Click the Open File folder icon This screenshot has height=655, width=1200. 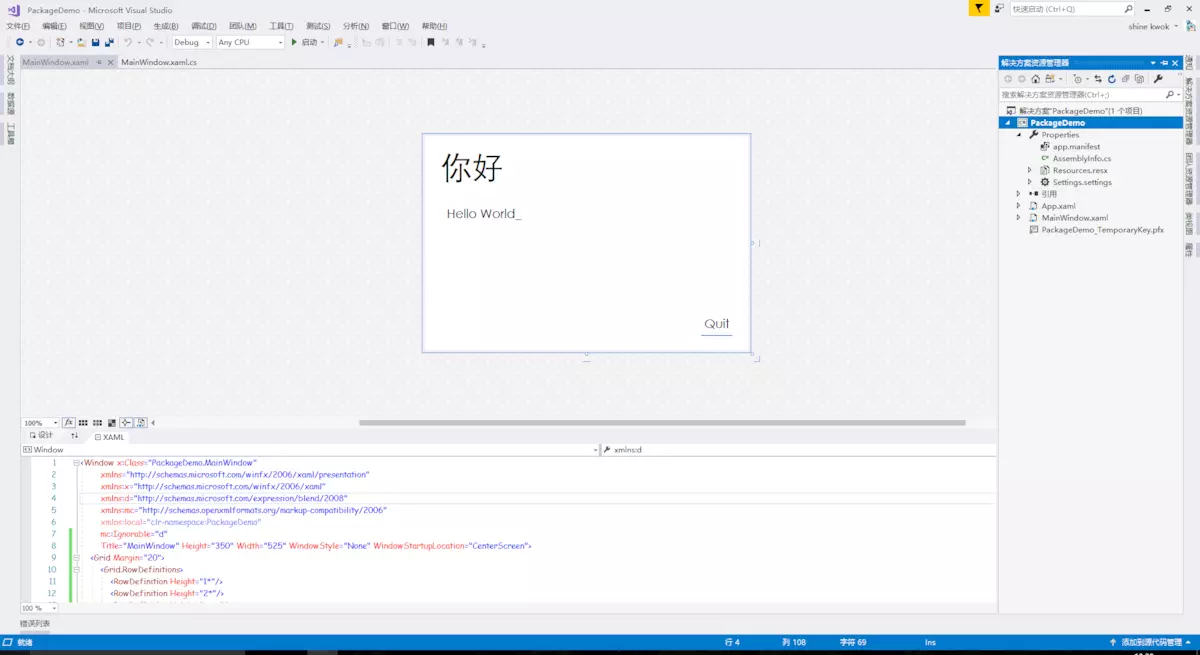[x=82, y=42]
